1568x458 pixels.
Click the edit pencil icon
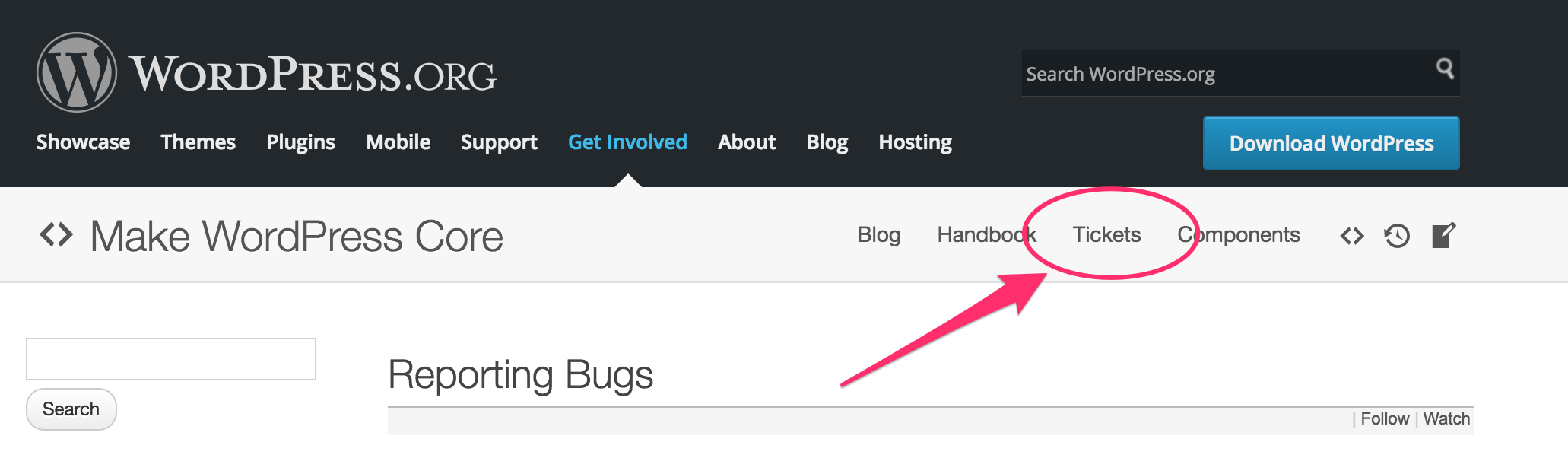coord(1443,235)
